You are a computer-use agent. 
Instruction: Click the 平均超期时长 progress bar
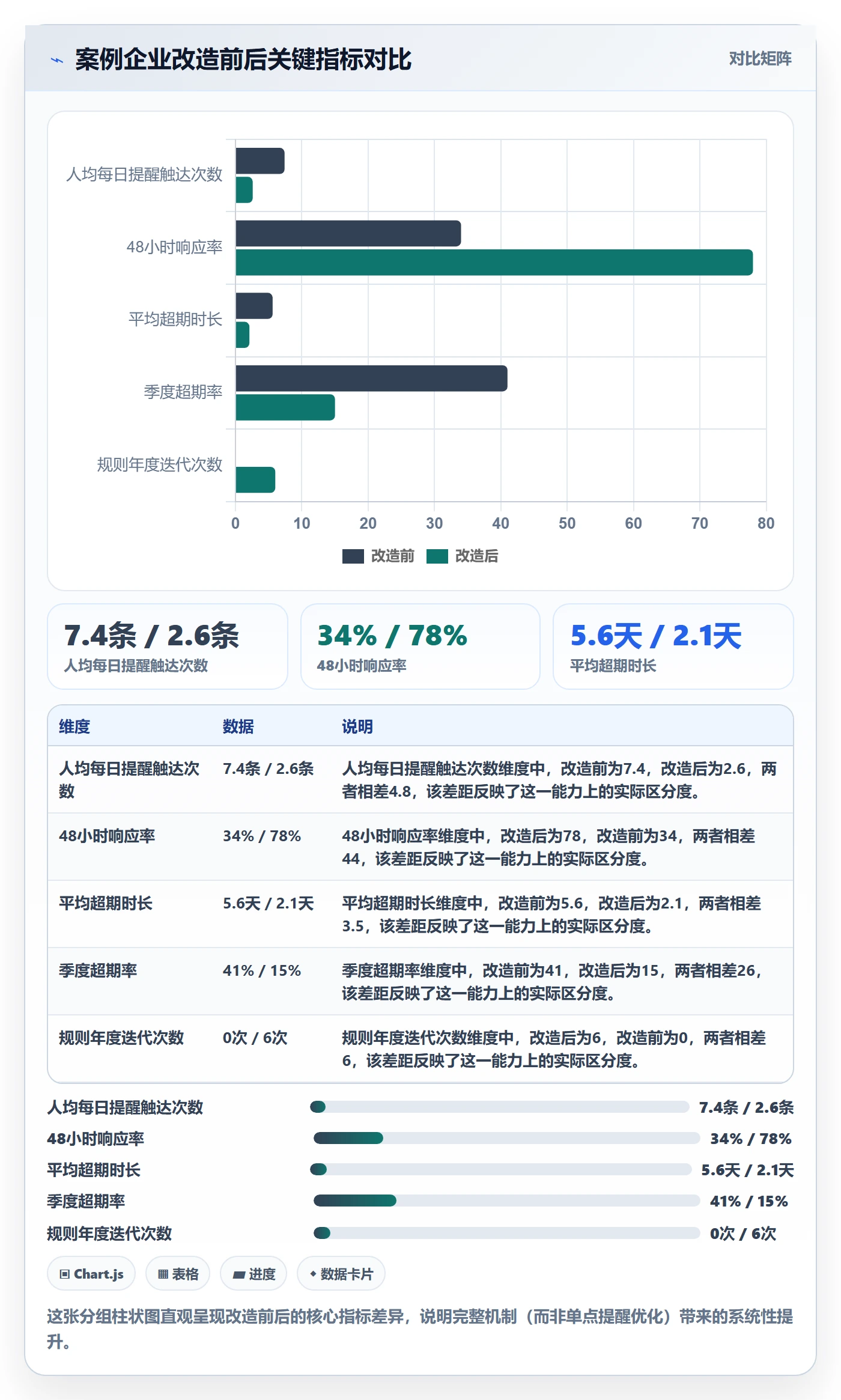(x=500, y=1169)
